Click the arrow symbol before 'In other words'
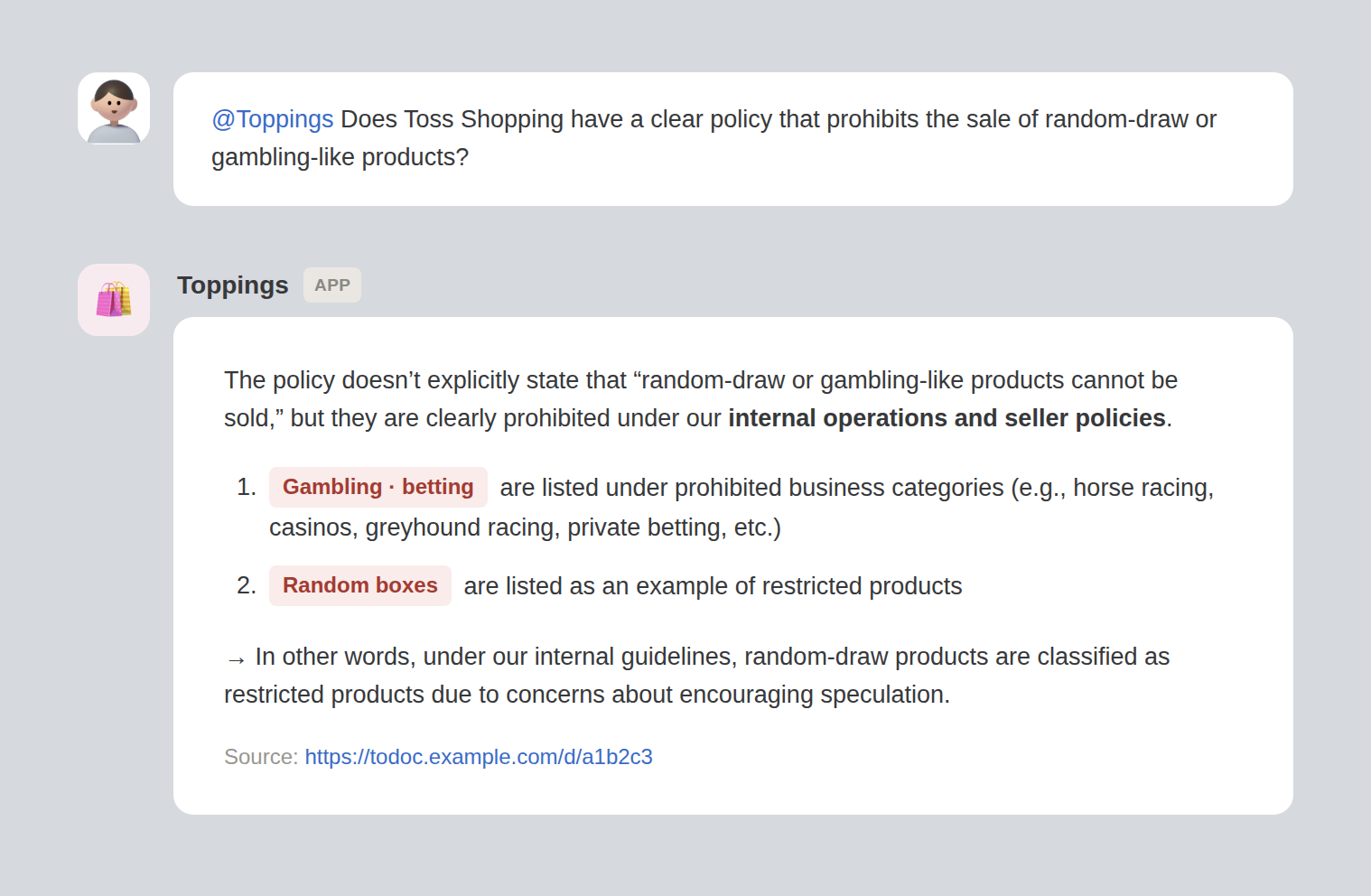1371x896 pixels. (236, 658)
